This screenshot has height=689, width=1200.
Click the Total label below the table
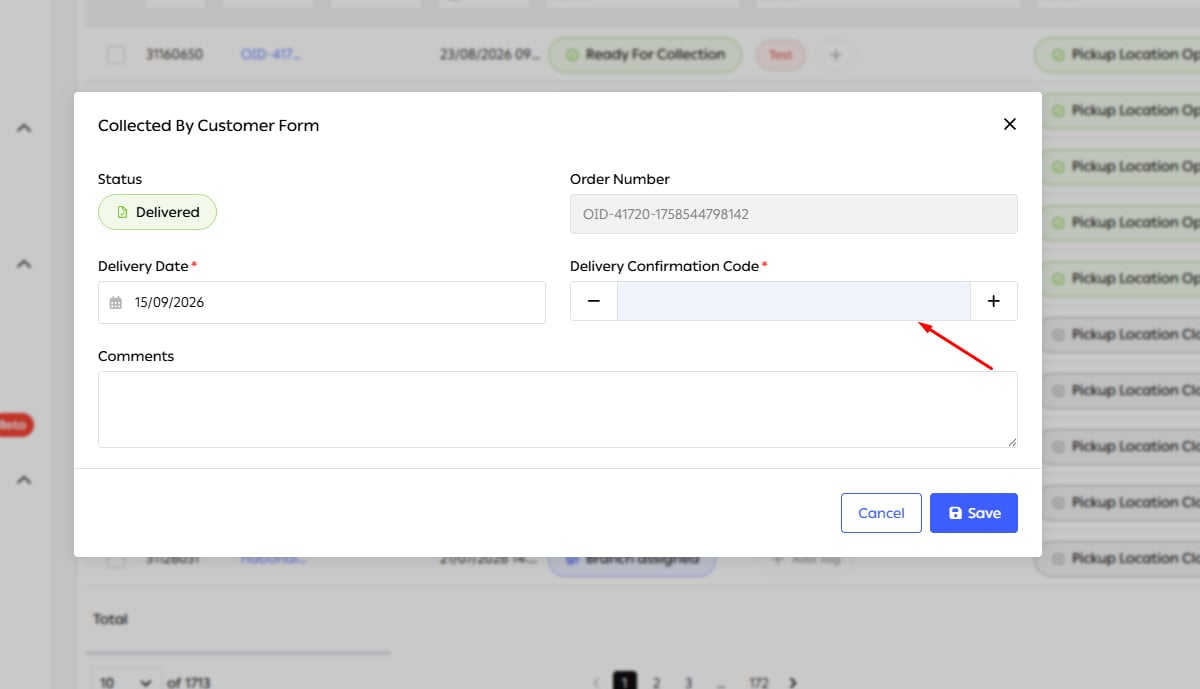click(x=110, y=619)
